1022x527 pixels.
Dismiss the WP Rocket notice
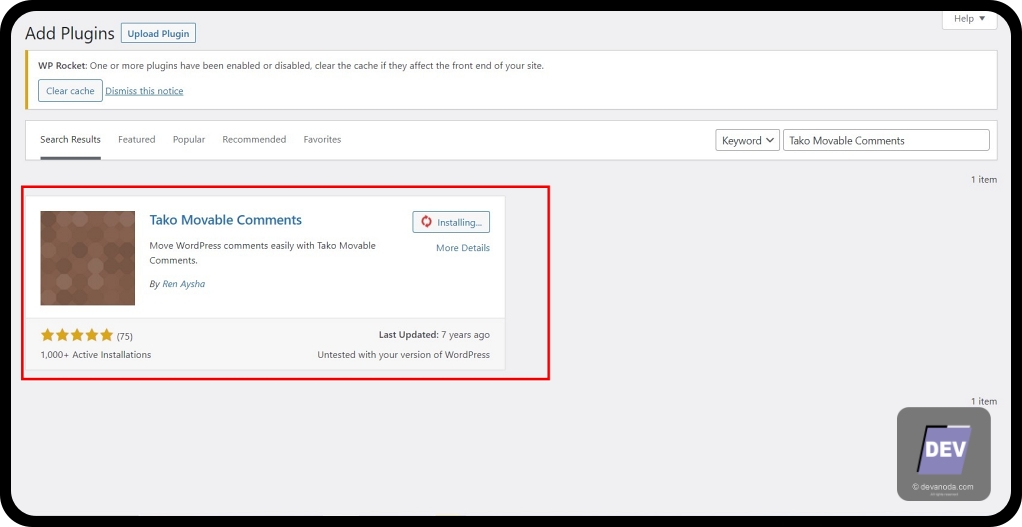(x=144, y=91)
